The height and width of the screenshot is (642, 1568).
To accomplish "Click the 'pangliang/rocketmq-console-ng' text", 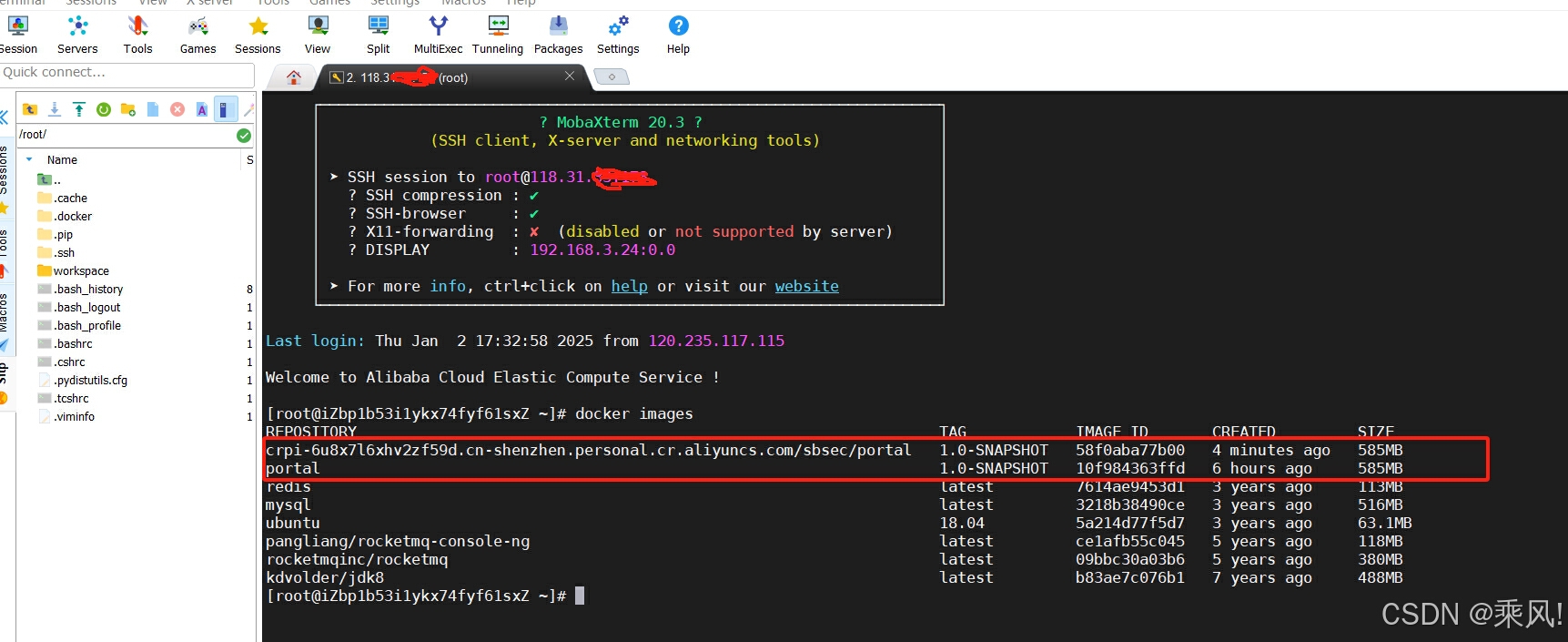I will 398,541.
